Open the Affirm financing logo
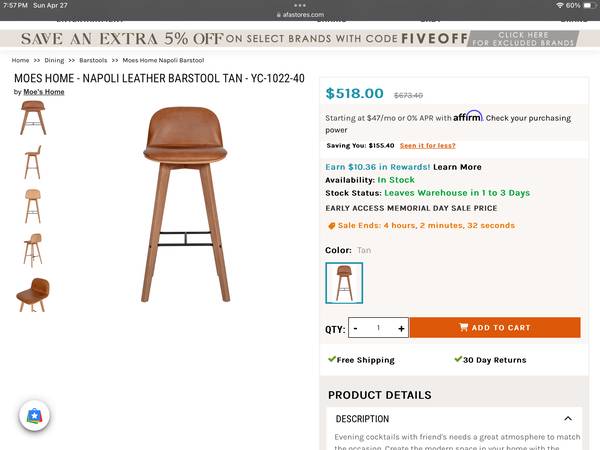 467,116
